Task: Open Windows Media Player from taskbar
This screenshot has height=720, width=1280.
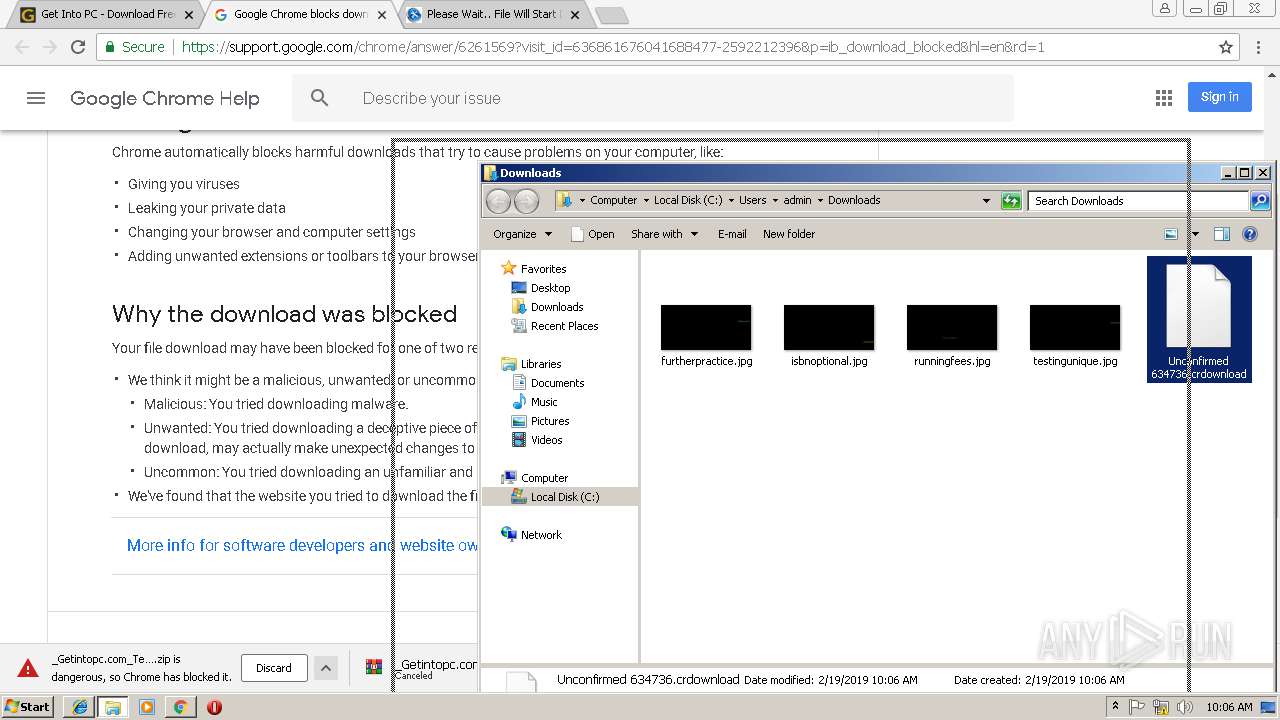Action: (147, 707)
